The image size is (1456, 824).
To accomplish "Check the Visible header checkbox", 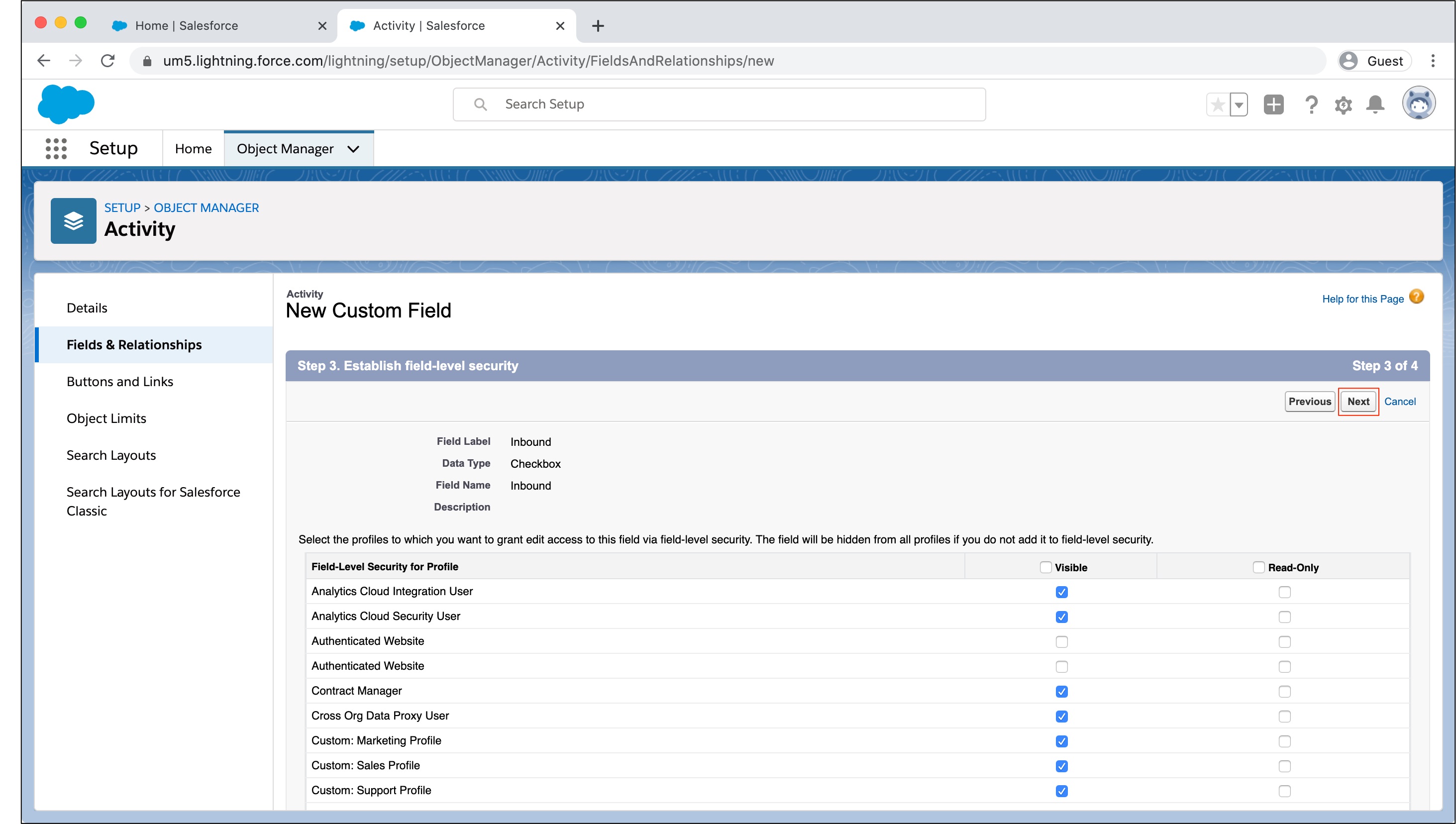I will pyautogui.click(x=1046, y=567).
